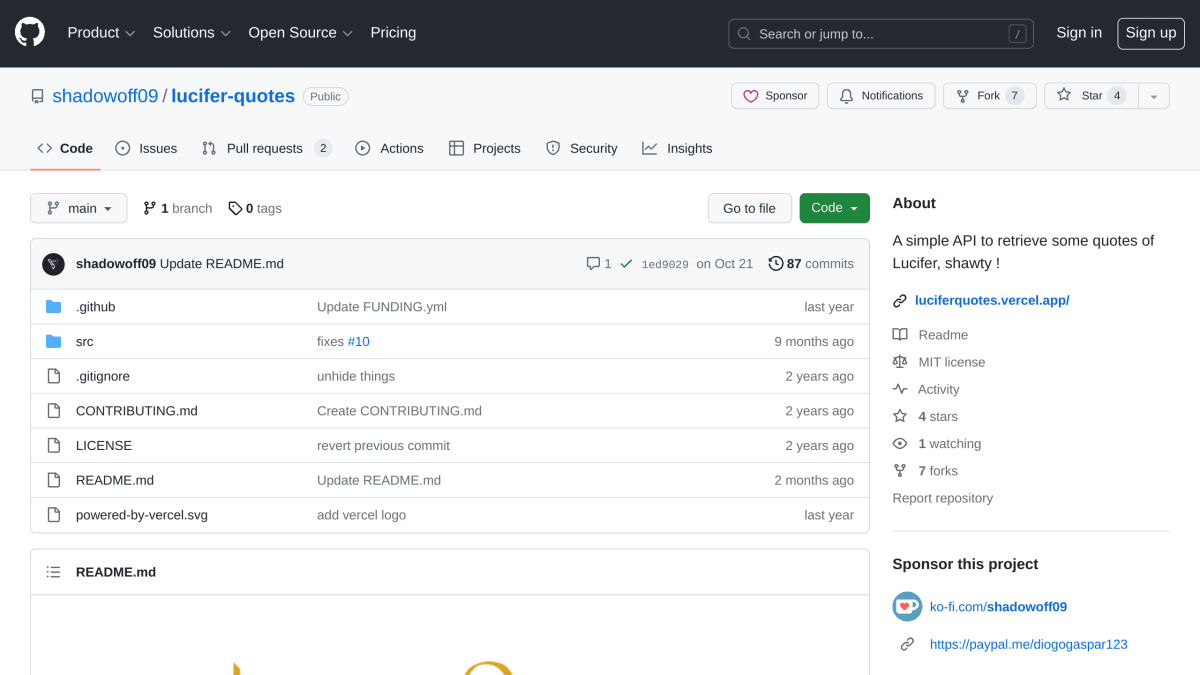Open the GitHub logo homepage icon
Screen dimensions: 1200x675
30,33
